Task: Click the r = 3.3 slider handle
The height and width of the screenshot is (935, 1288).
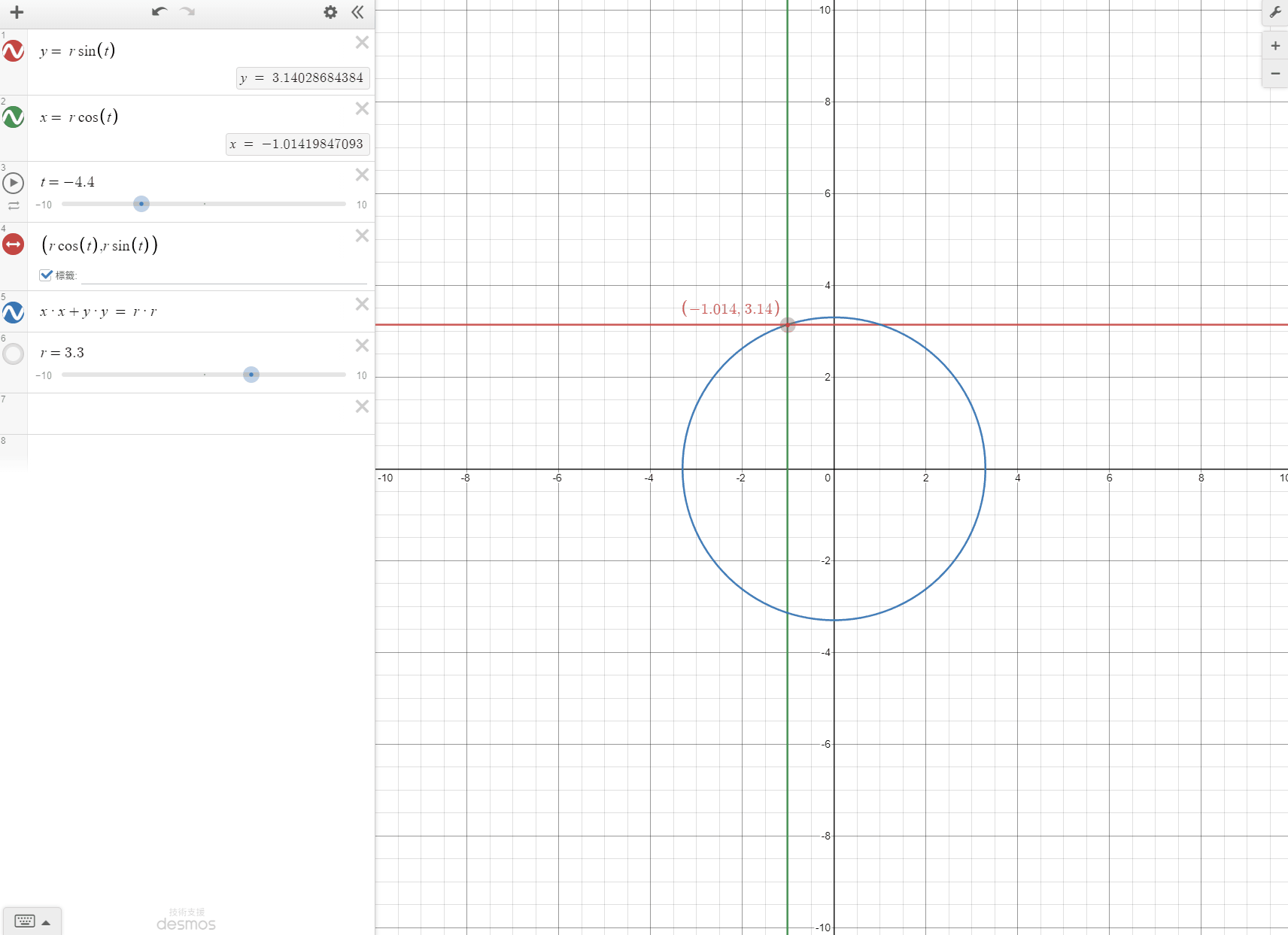Action: tap(251, 375)
